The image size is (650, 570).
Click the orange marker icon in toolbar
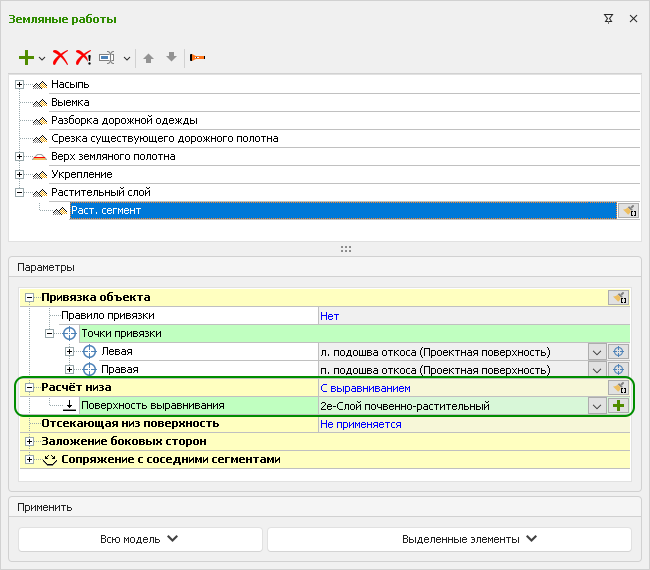[x=197, y=58]
